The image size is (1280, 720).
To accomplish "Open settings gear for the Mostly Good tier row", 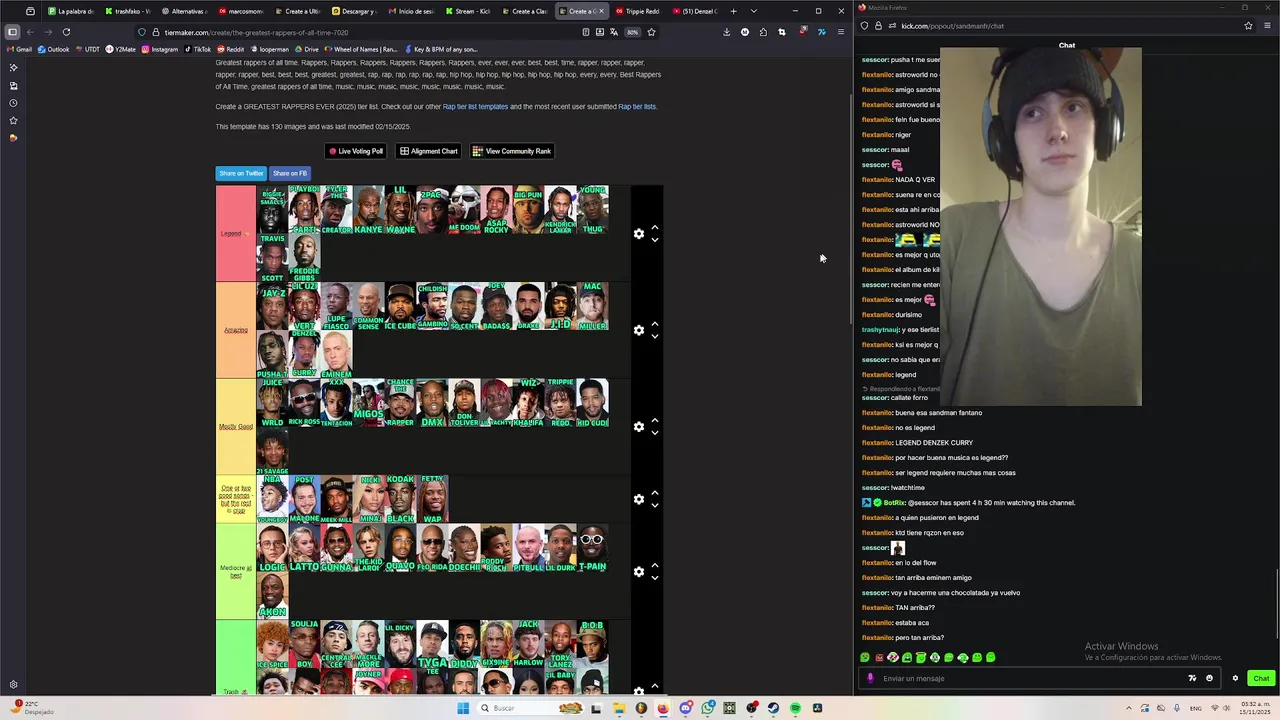I will click(639, 427).
